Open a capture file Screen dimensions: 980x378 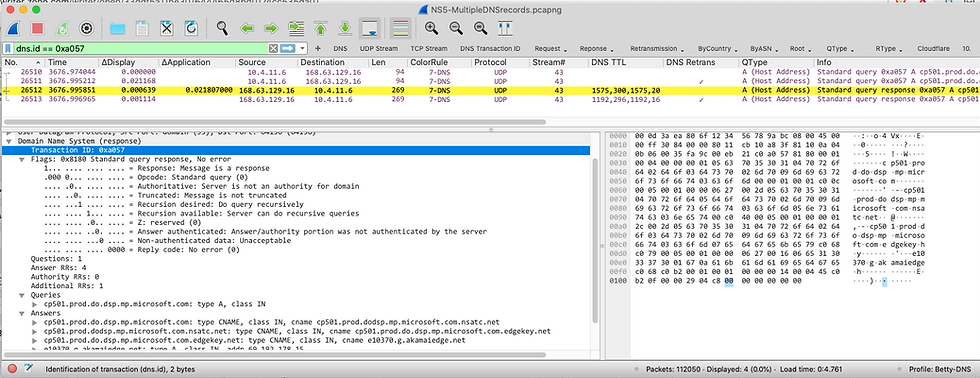tap(117, 28)
